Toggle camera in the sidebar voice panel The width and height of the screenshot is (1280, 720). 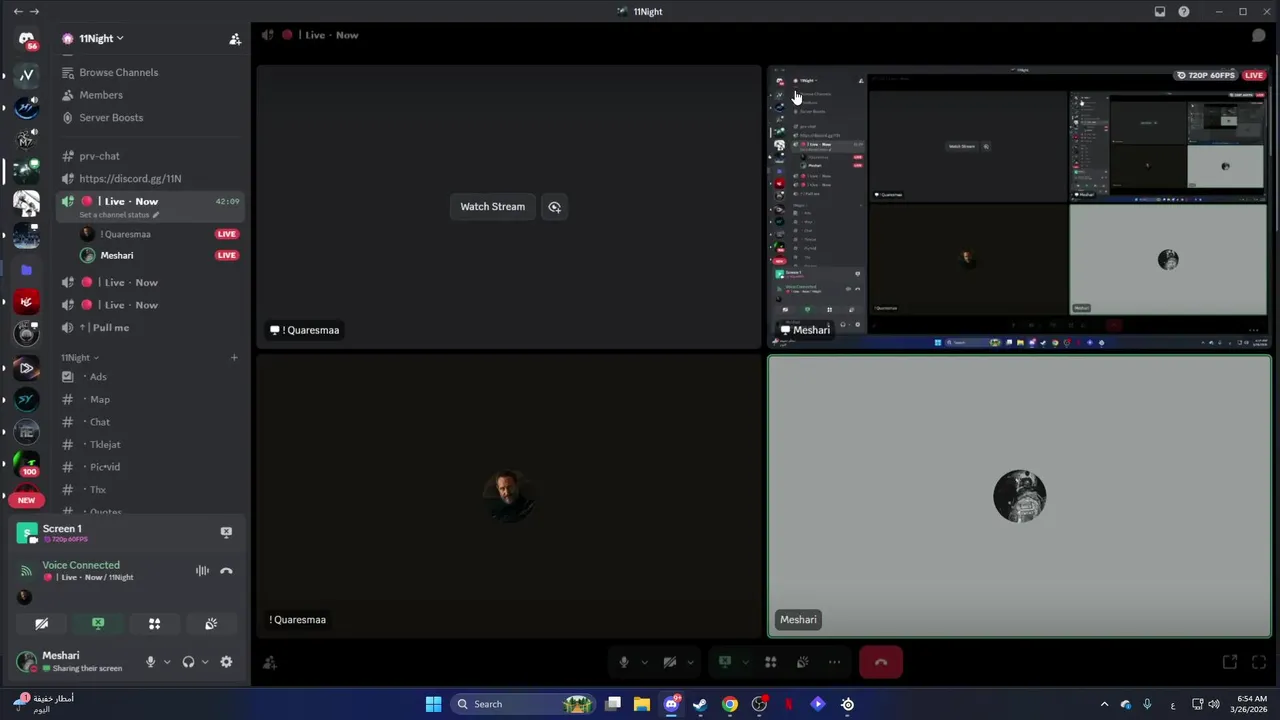pos(42,624)
